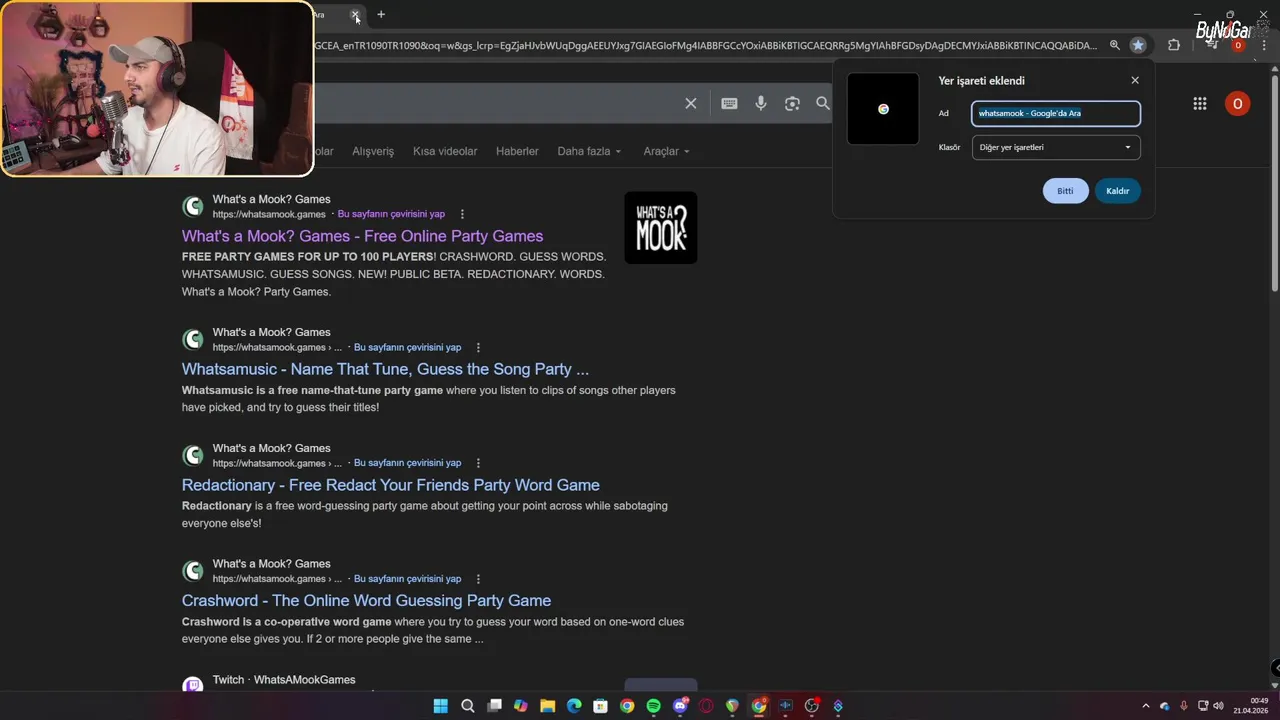Image resolution: width=1280 pixels, height=720 pixels.
Task: Click the Kaldır button
Action: (1118, 191)
